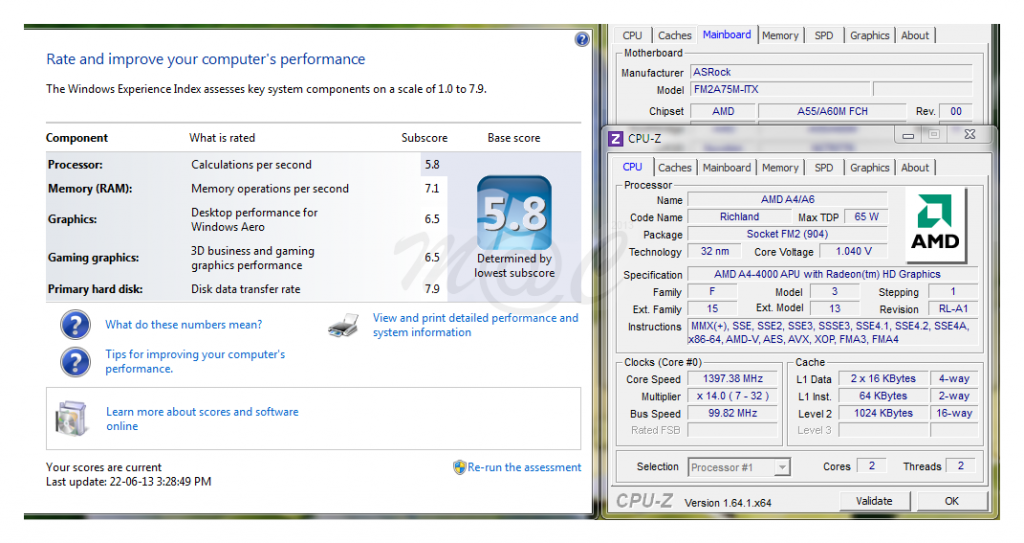Viewport: 1024px width, 543px height.
Task: Click the 5.8 base score badge
Action: (514, 212)
